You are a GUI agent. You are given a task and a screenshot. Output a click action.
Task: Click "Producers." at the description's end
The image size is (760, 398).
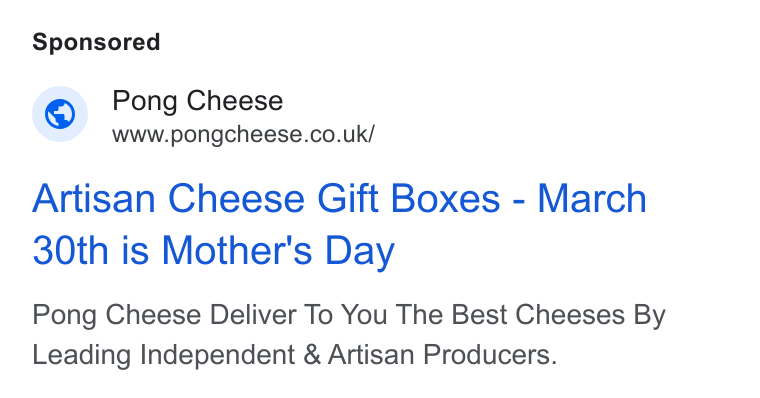[x=490, y=355]
